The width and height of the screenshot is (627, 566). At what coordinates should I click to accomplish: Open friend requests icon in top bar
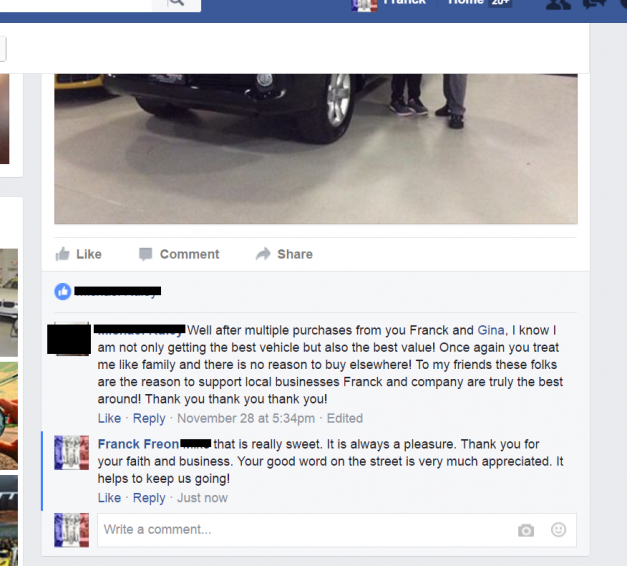coord(558,4)
